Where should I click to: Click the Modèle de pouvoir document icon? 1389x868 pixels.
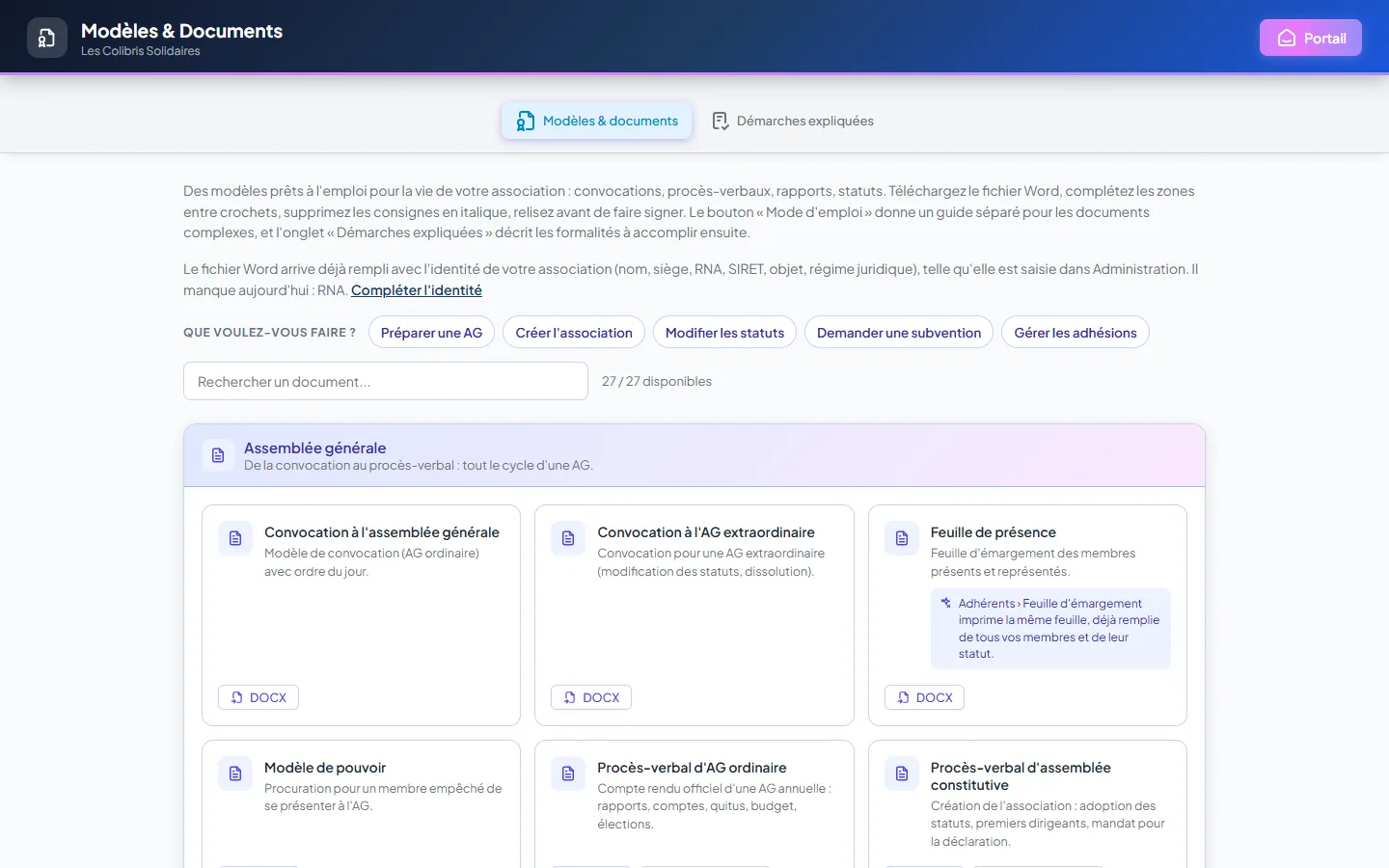tap(235, 773)
